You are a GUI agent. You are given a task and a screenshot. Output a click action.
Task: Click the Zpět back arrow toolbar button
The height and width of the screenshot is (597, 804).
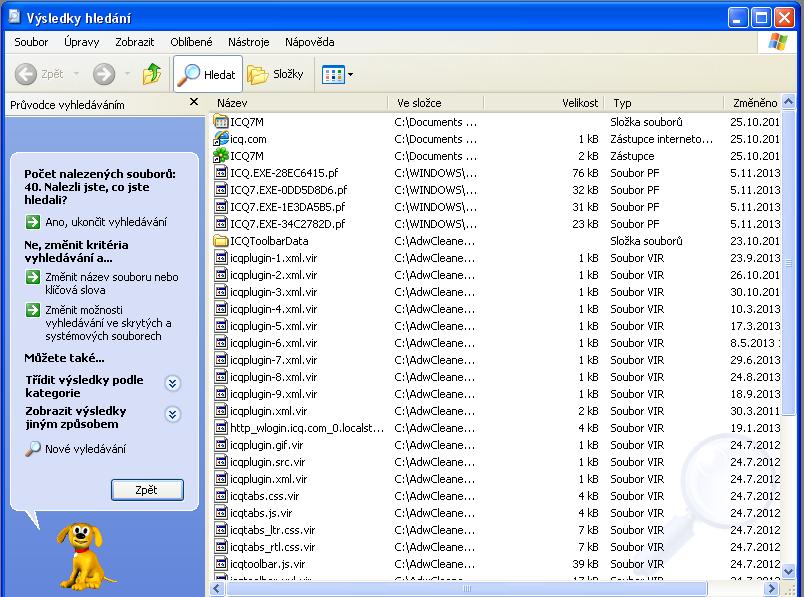click(39, 74)
